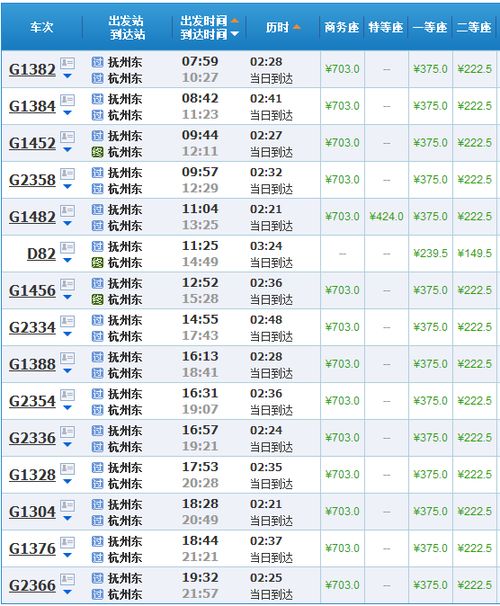Sort by departure time ascending arrow
The image size is (500, 606).
click(x=235, y=20)
